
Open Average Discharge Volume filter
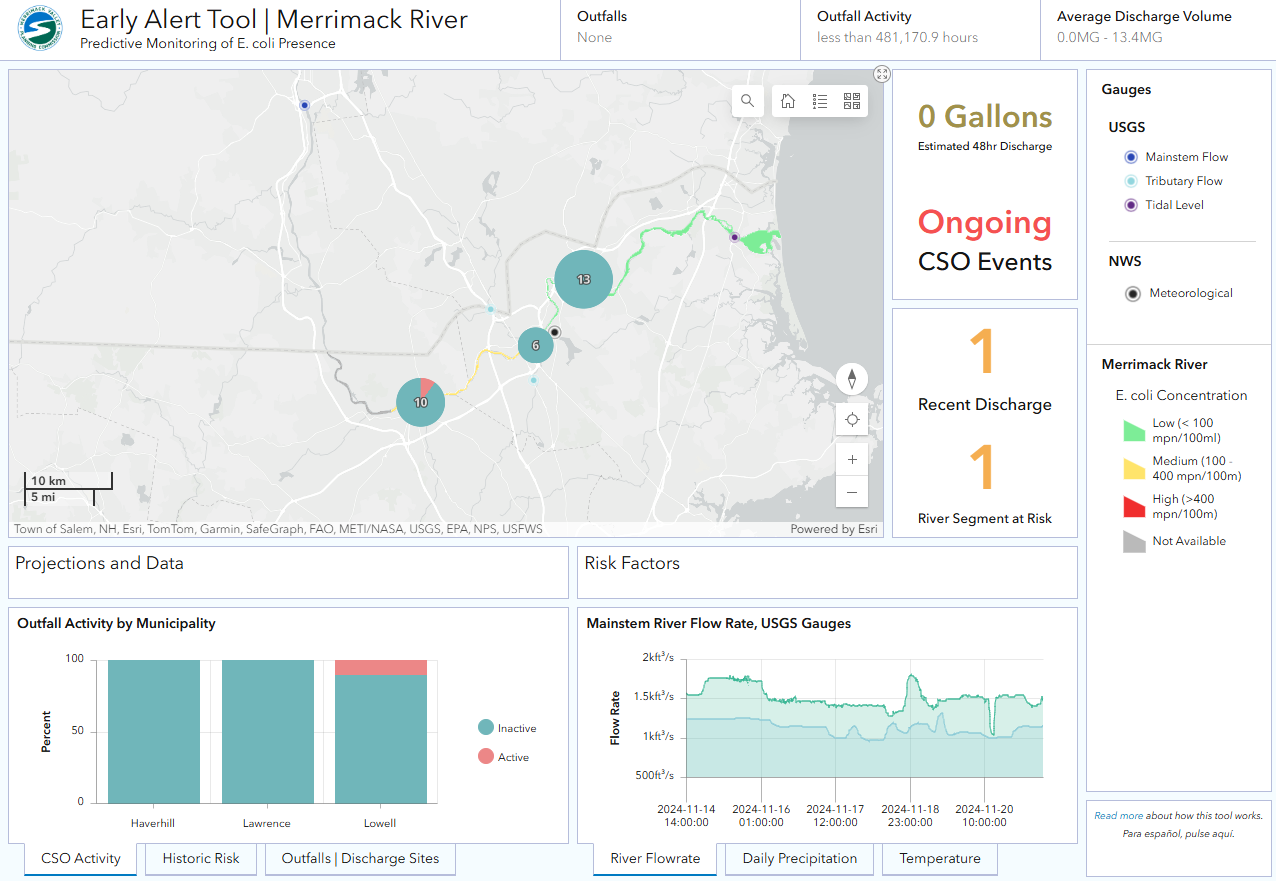coord(1158,29)
